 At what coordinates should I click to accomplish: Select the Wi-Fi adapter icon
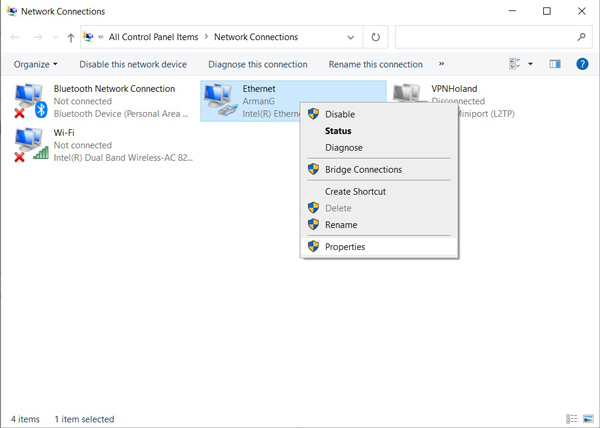pyautogui.click(x=31, y=145)
